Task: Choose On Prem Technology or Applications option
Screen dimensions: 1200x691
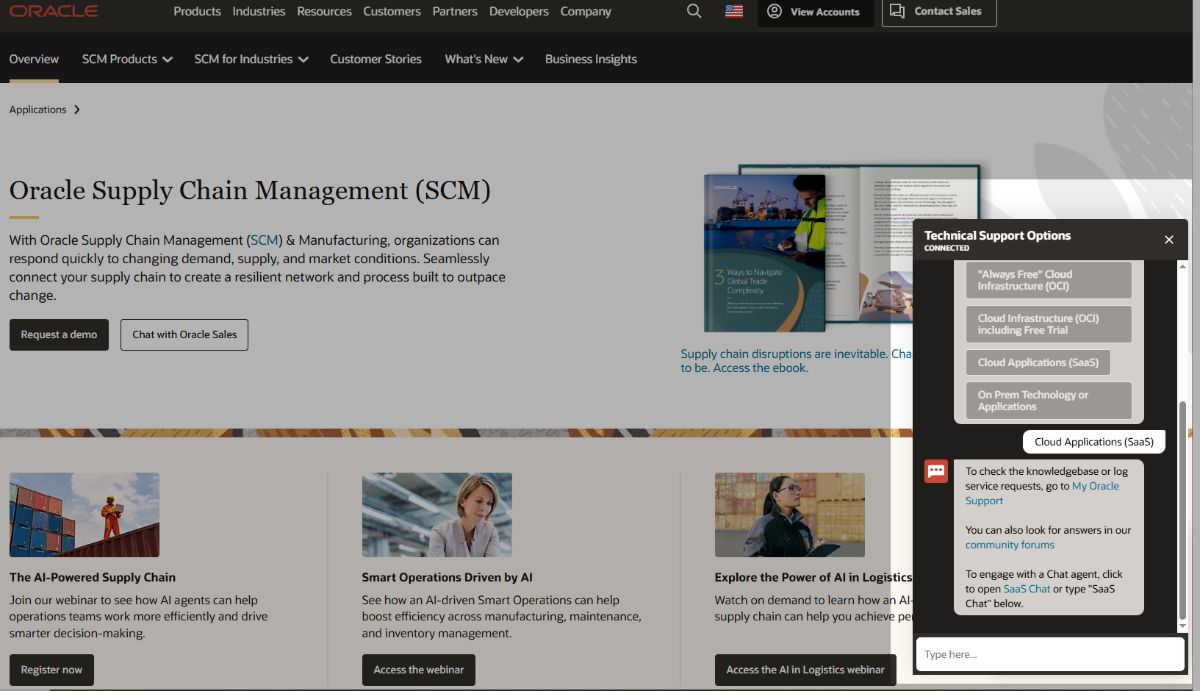Action: (1048, 401)
